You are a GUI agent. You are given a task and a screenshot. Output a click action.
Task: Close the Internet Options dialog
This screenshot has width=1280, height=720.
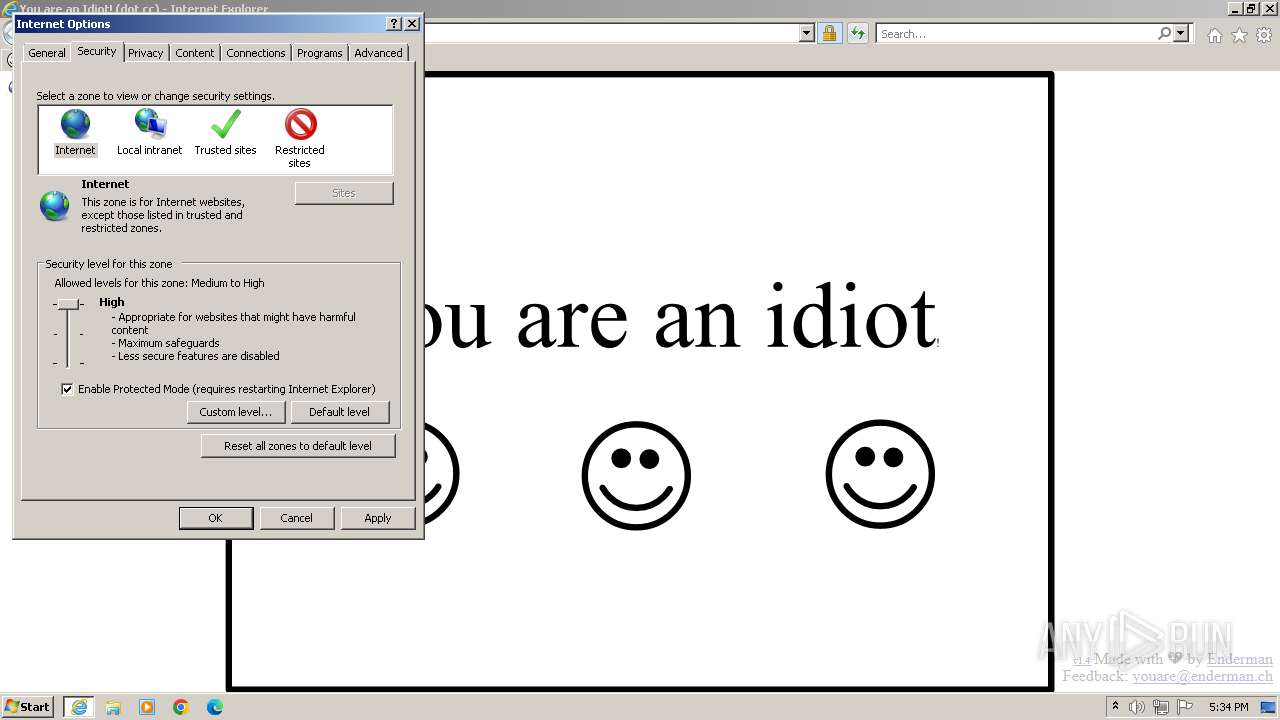click(411, 24)
